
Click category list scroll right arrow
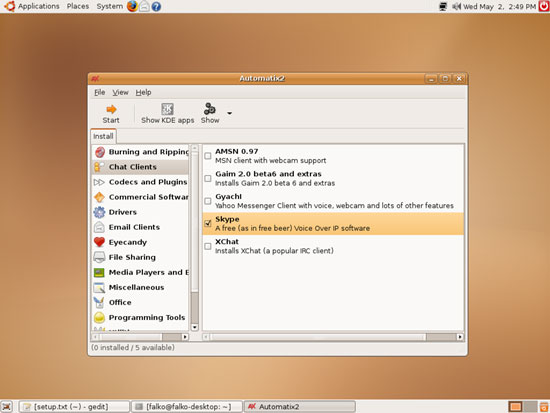point(185,337)
